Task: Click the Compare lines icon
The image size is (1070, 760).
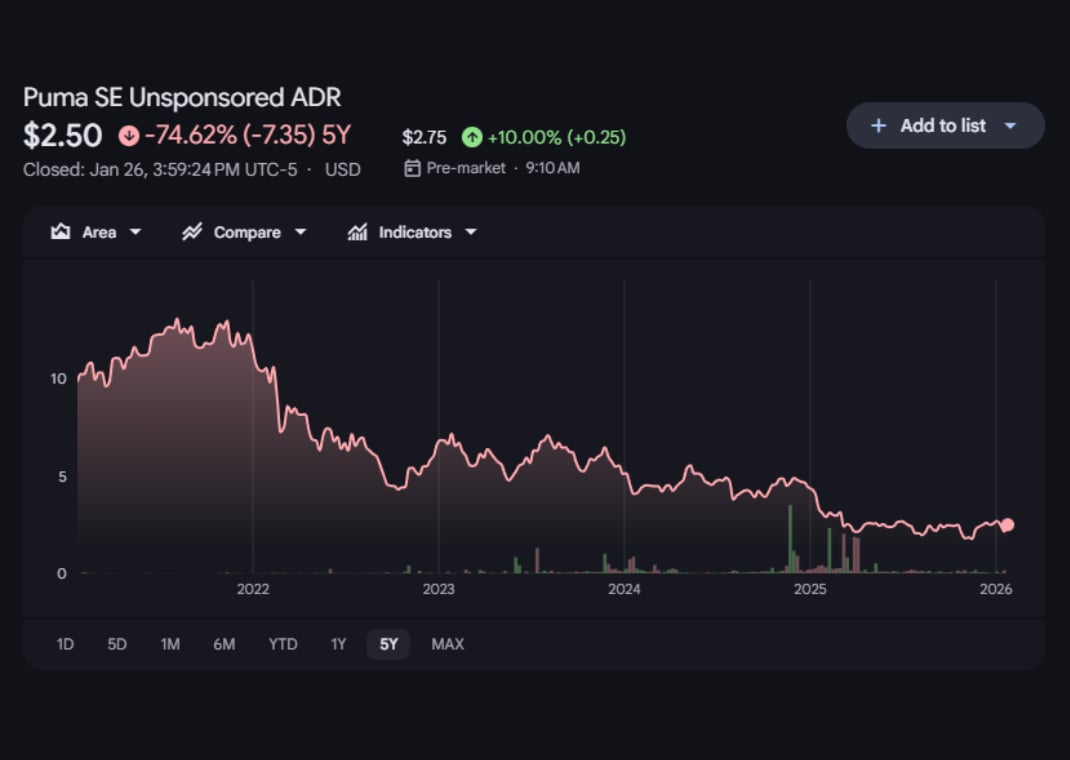Action: (x=192, y=232)
